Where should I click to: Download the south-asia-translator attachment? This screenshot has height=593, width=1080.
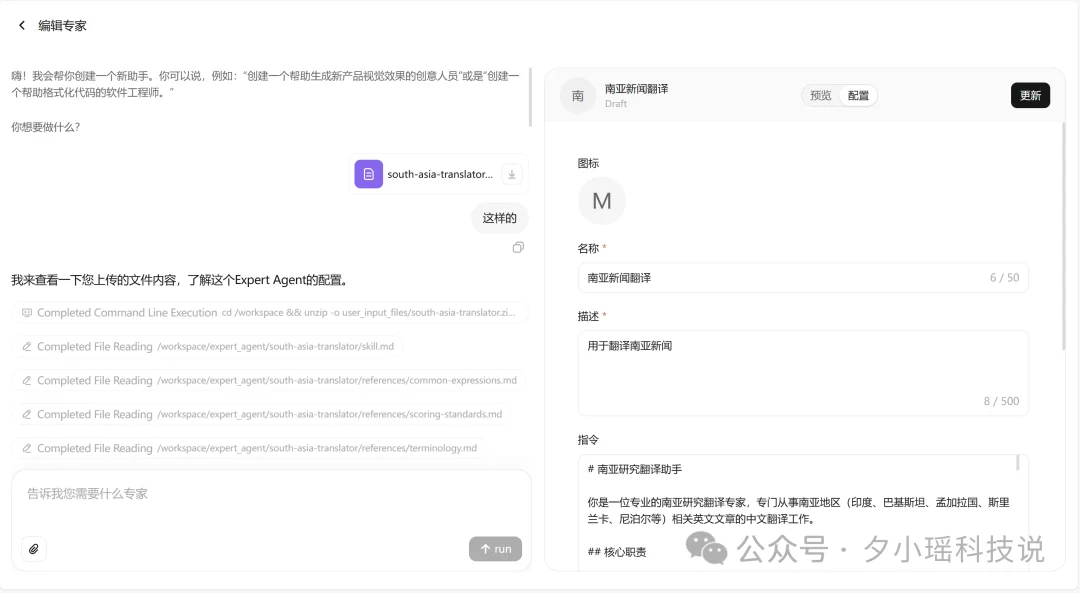[511, 173]
